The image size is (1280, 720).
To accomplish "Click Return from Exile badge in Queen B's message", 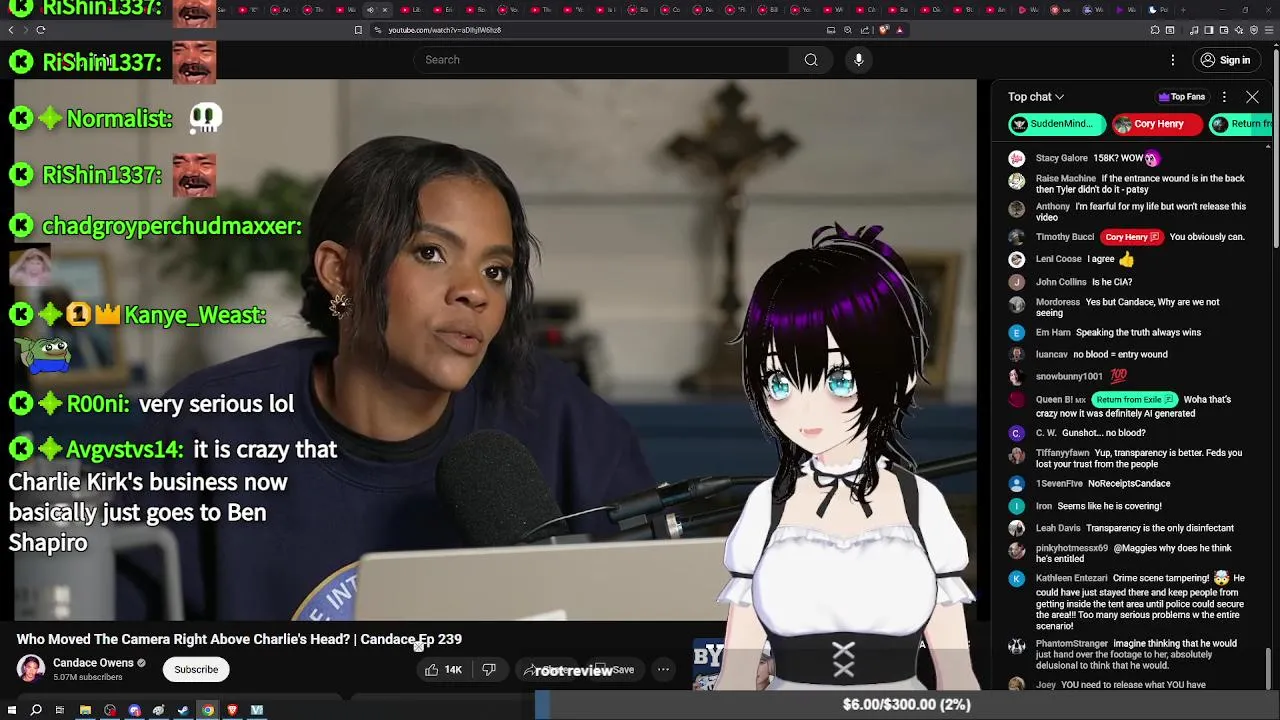I will pos(1133,399).
